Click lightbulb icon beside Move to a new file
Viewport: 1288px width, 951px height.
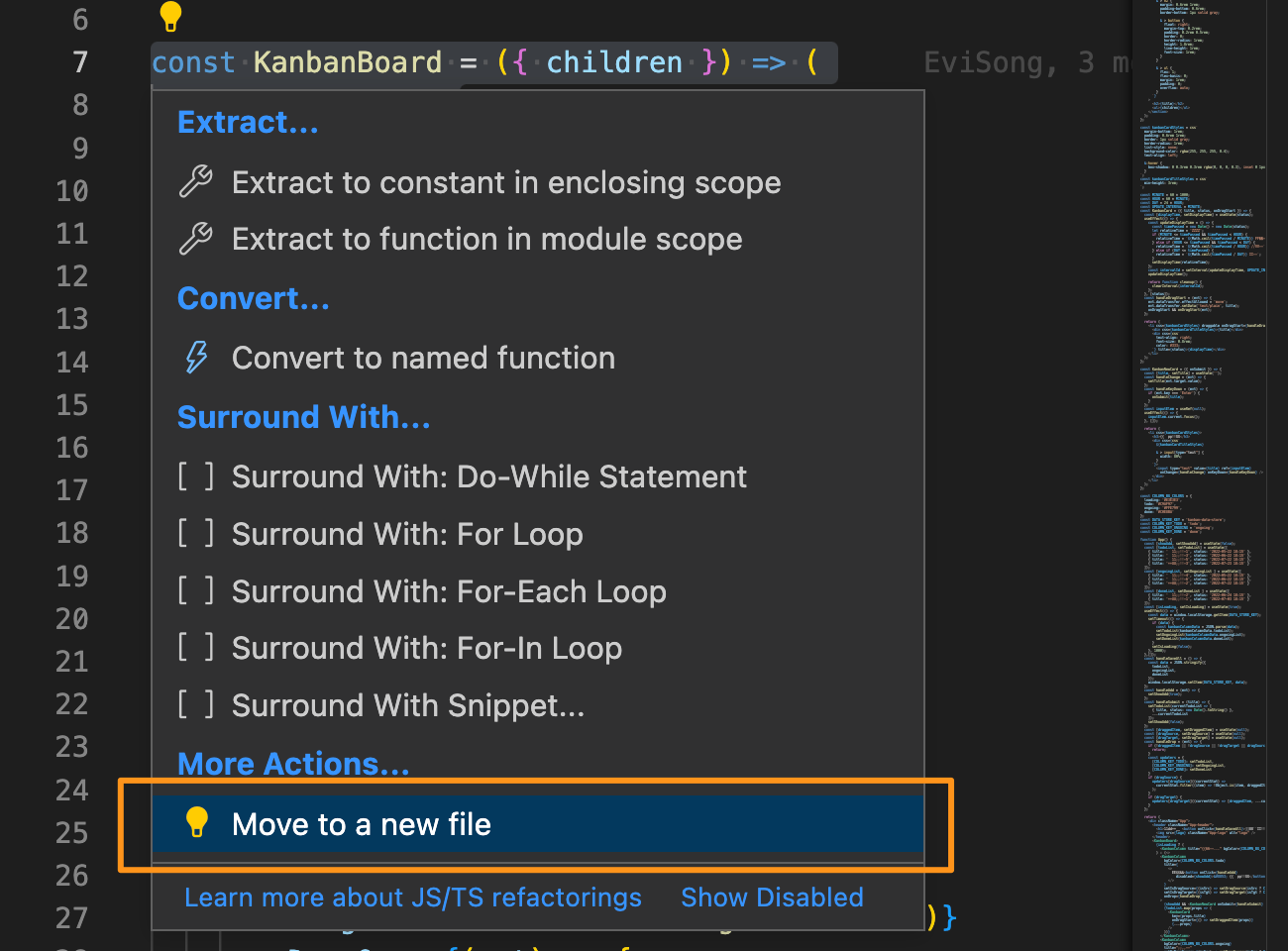pos(197,823)
